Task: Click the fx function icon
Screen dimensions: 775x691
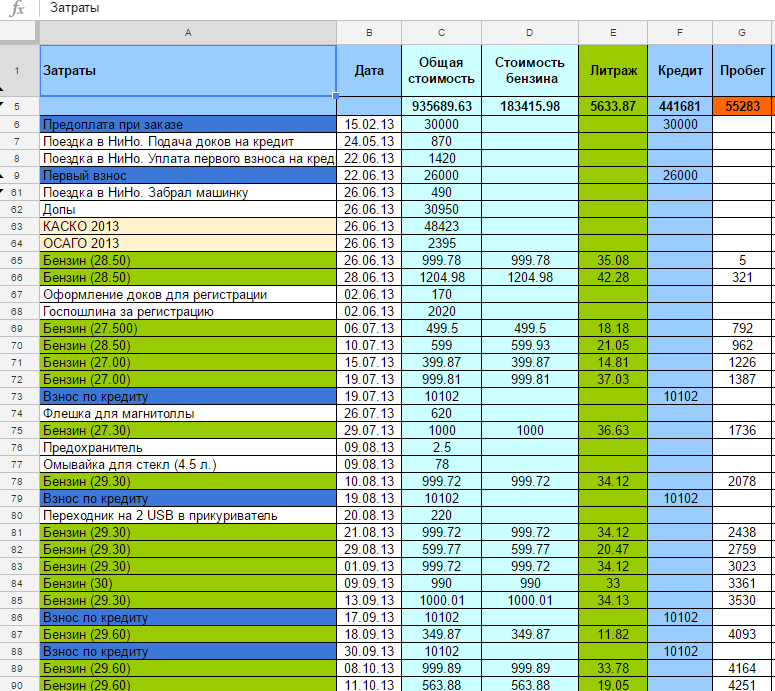Action: click(17, 9)
